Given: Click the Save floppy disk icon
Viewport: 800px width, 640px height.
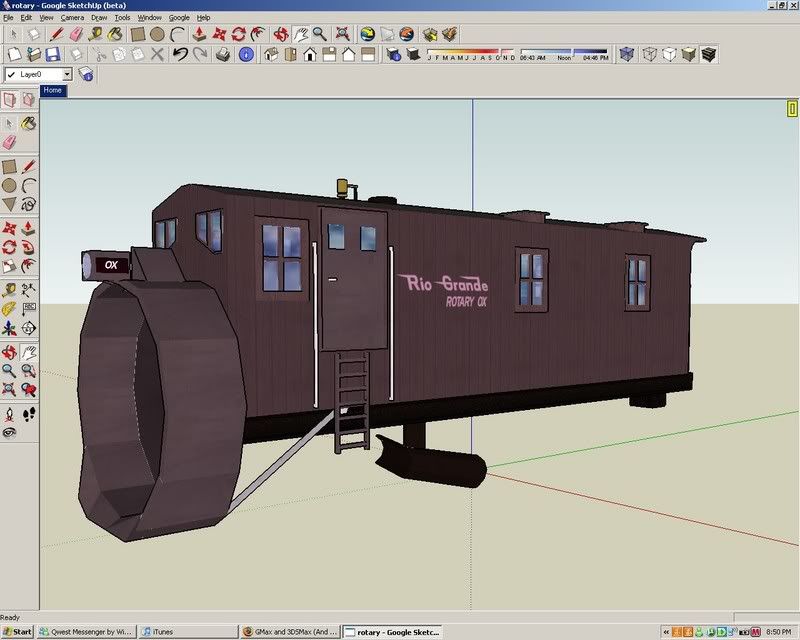Looking at the screenshot, I should 53,54.
